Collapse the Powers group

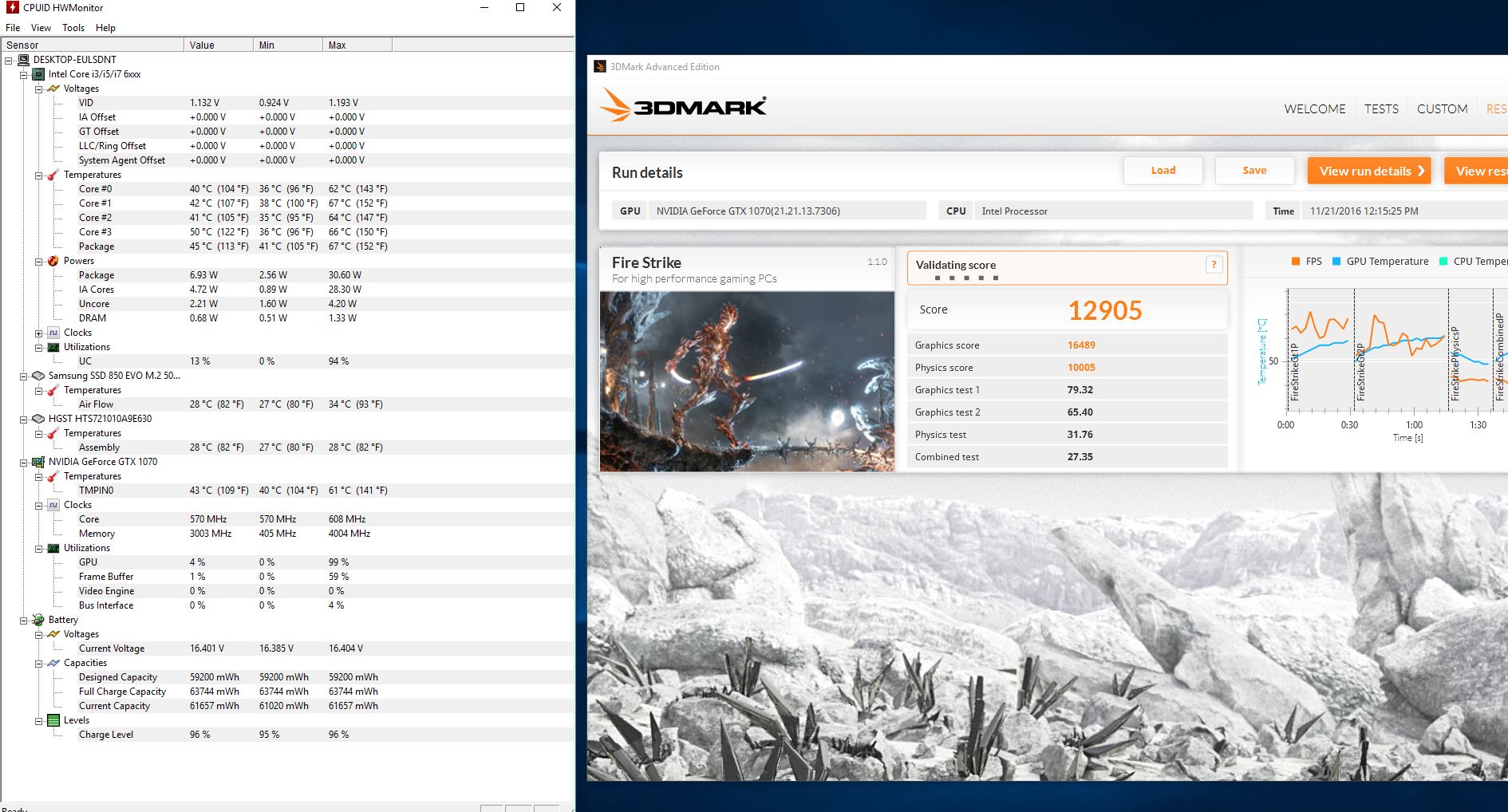[x=38, y=261]
